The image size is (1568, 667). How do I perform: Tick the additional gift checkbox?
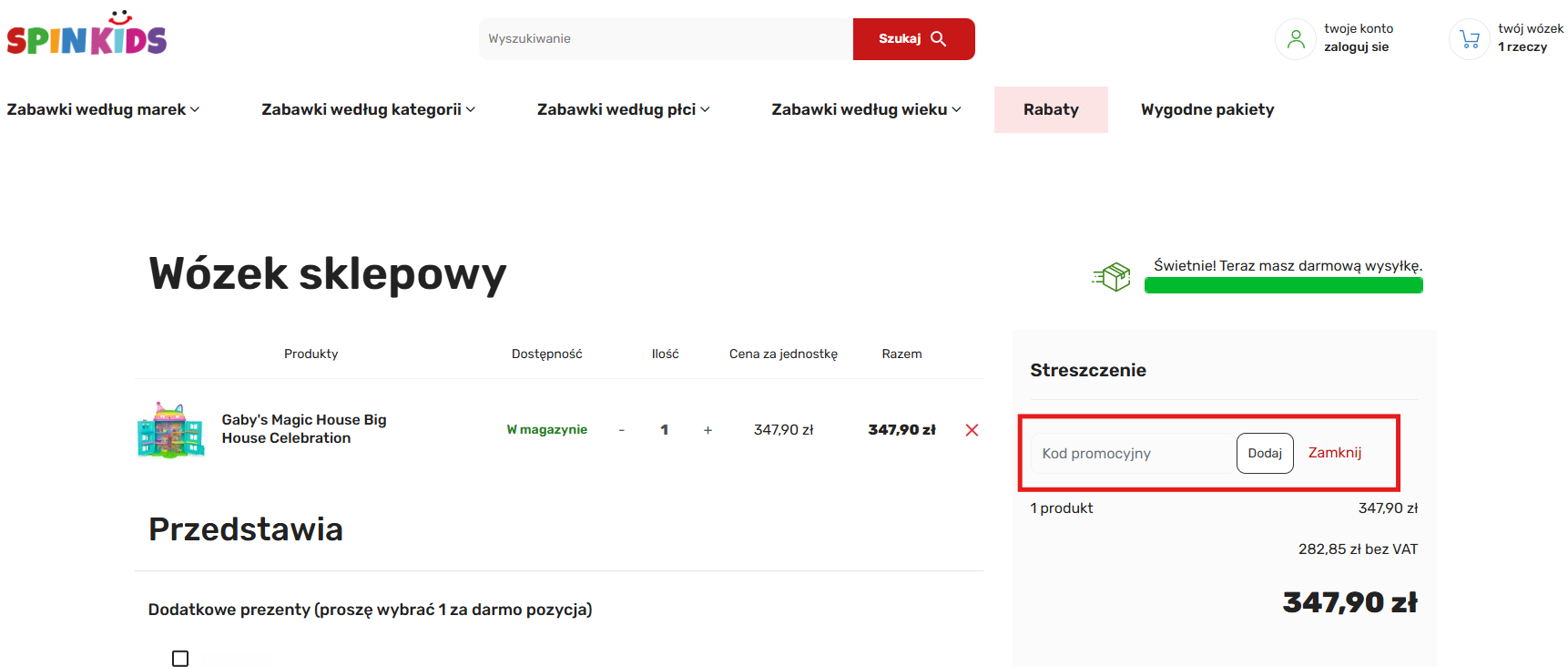click(x=180, y=658)
